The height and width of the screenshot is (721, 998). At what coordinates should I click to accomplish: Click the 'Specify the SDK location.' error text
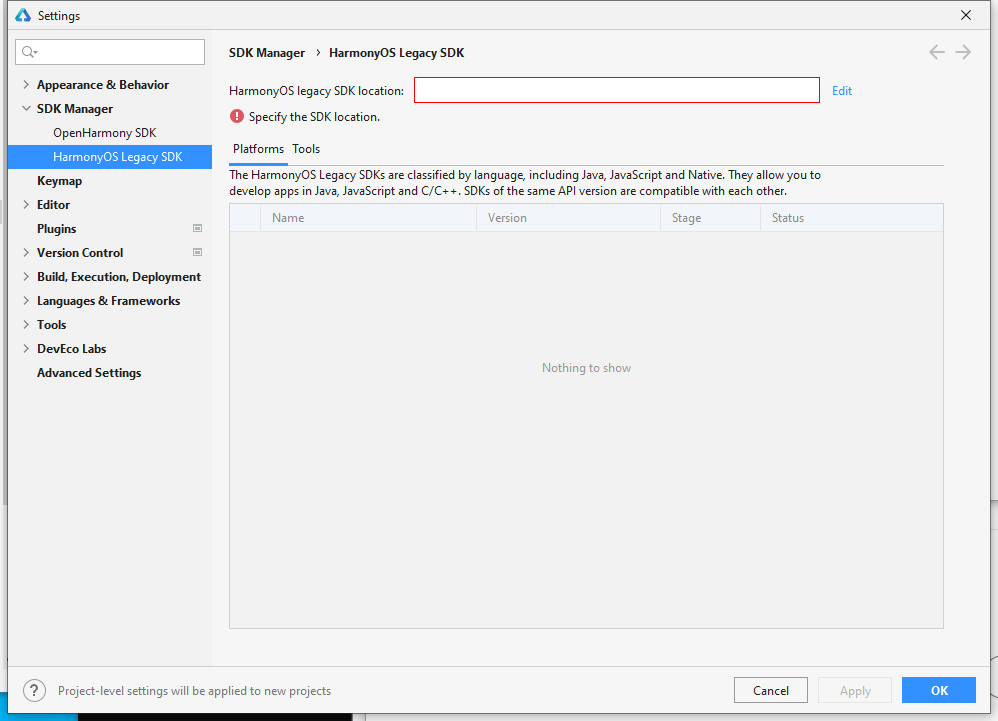(314, 117)
